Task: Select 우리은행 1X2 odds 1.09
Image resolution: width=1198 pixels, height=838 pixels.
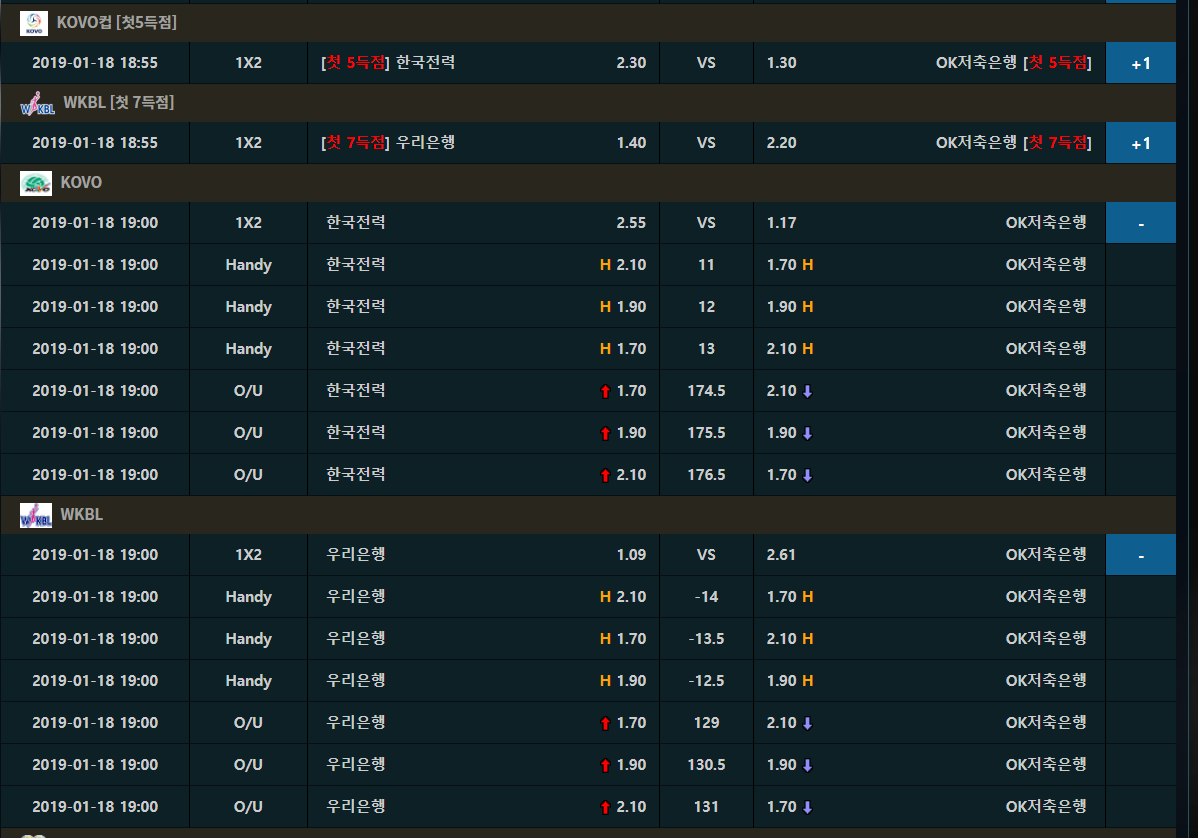Action: pos(484,555)
